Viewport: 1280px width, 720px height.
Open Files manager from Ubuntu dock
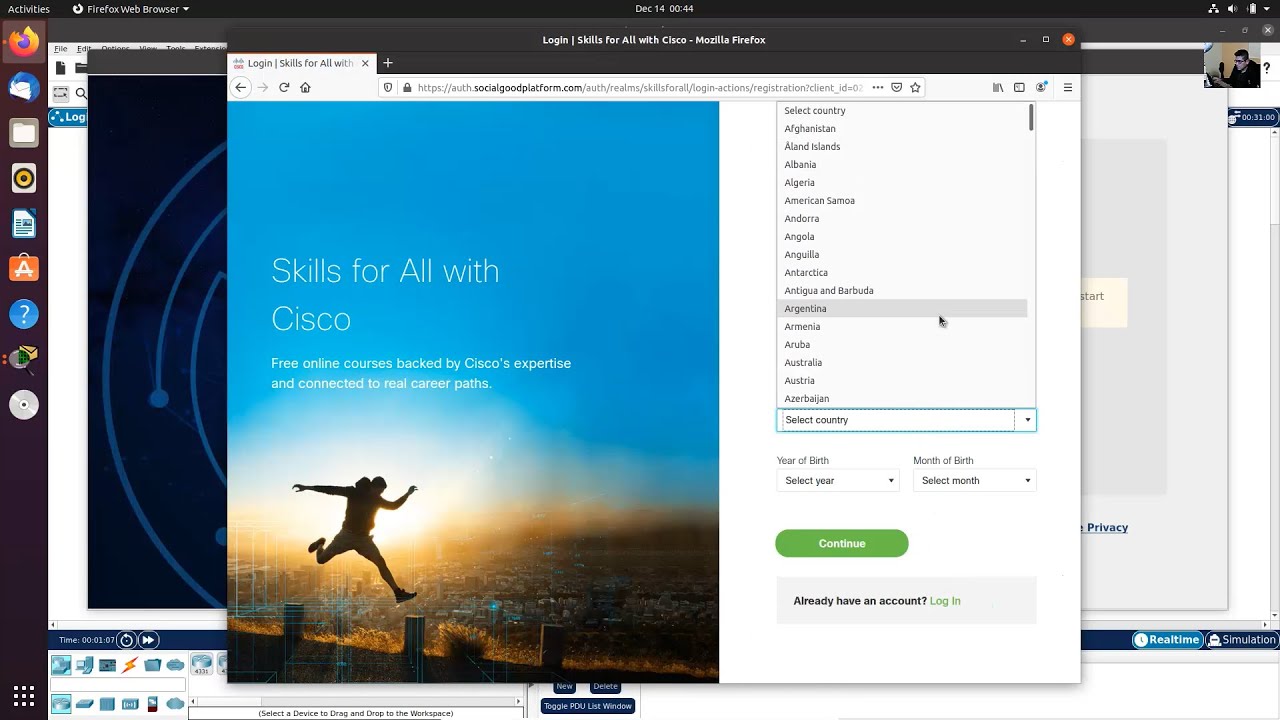pos(24,133)
